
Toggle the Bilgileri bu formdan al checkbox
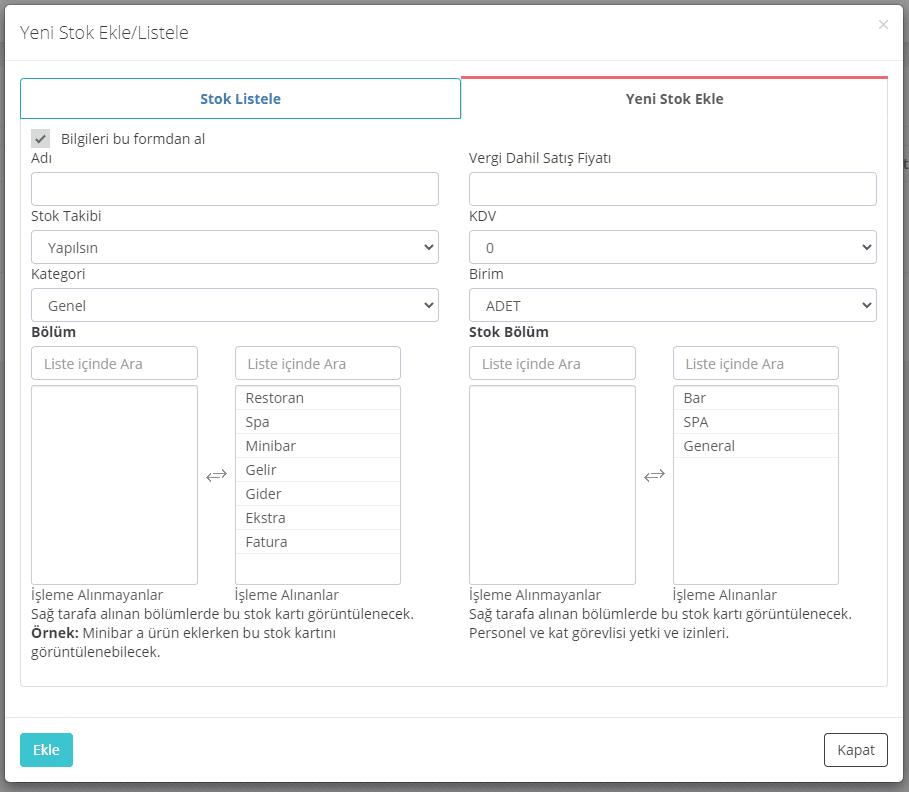41,139
